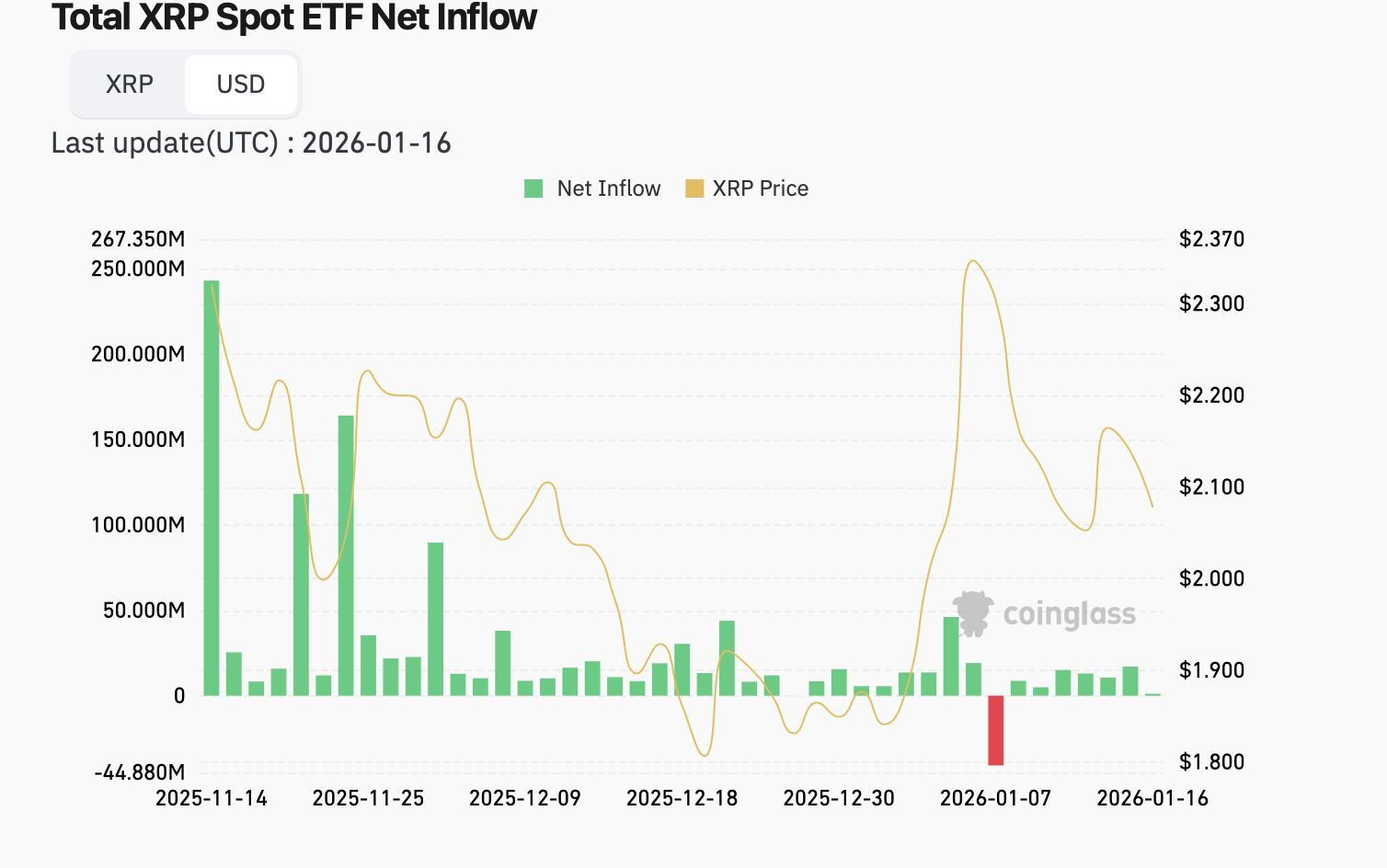Click the tallest green bar above 2025-11-14
1387x868 pixels.
pos(212,487)
